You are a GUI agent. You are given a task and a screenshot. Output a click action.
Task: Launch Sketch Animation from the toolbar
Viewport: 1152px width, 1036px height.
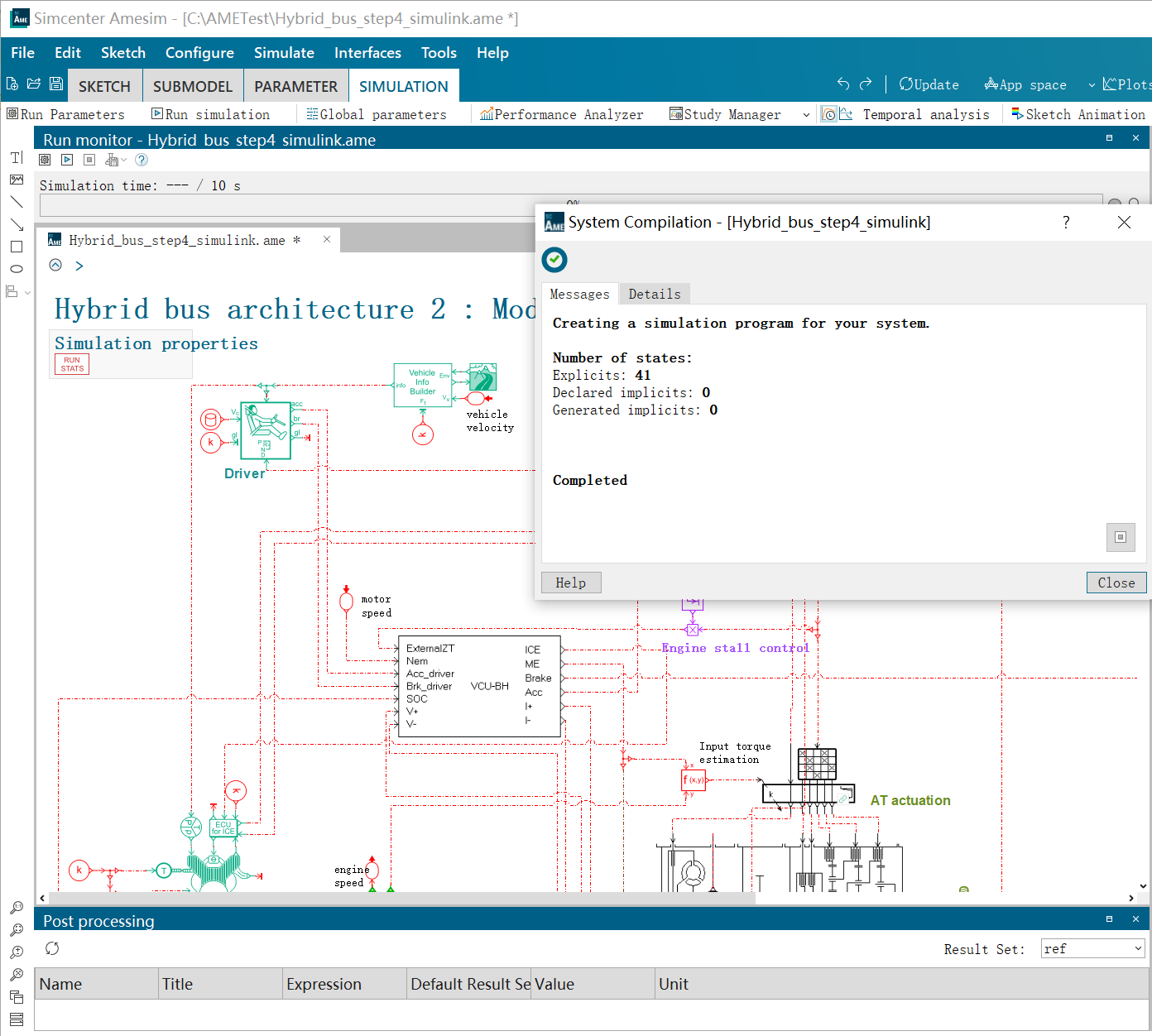point(1019,113)
